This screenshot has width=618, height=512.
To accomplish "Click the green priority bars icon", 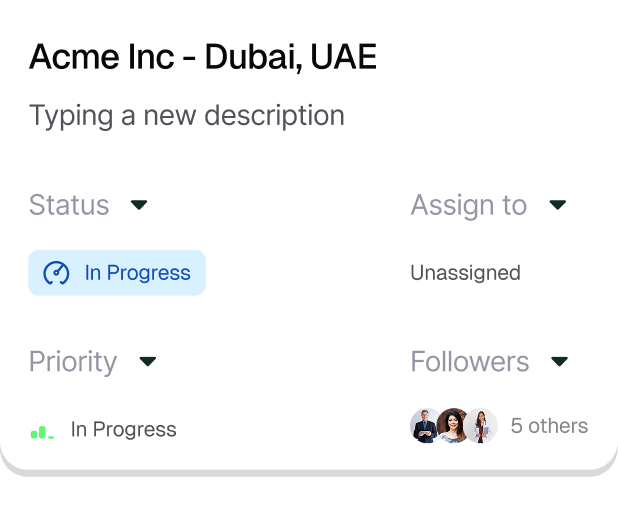I will pyautogui.click(x=41, y=432).
